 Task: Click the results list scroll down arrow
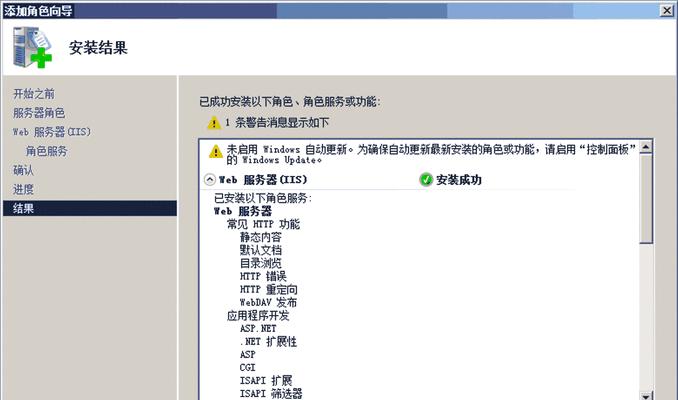[x=646, y=395]
